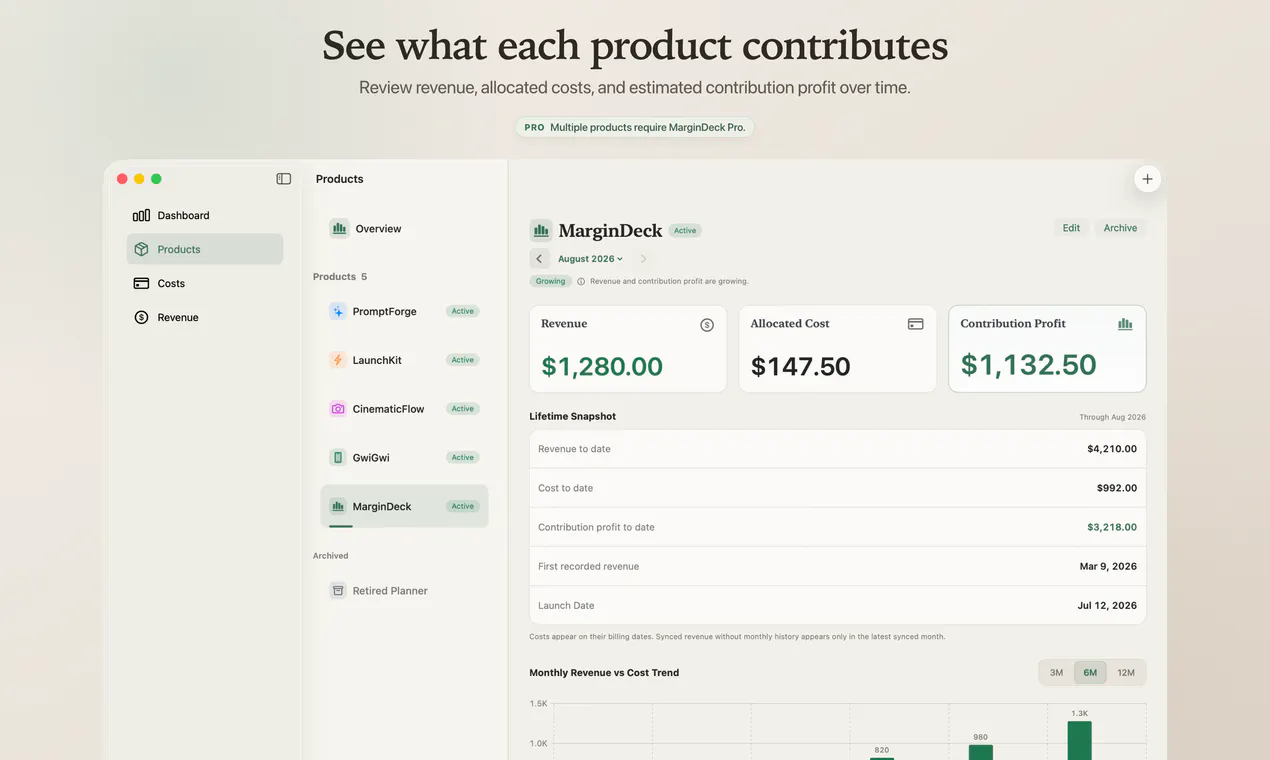This screenshot has height=760, width=1270.
Task: Click the MarginDeck list item chart icon
Action: (338, 506)
